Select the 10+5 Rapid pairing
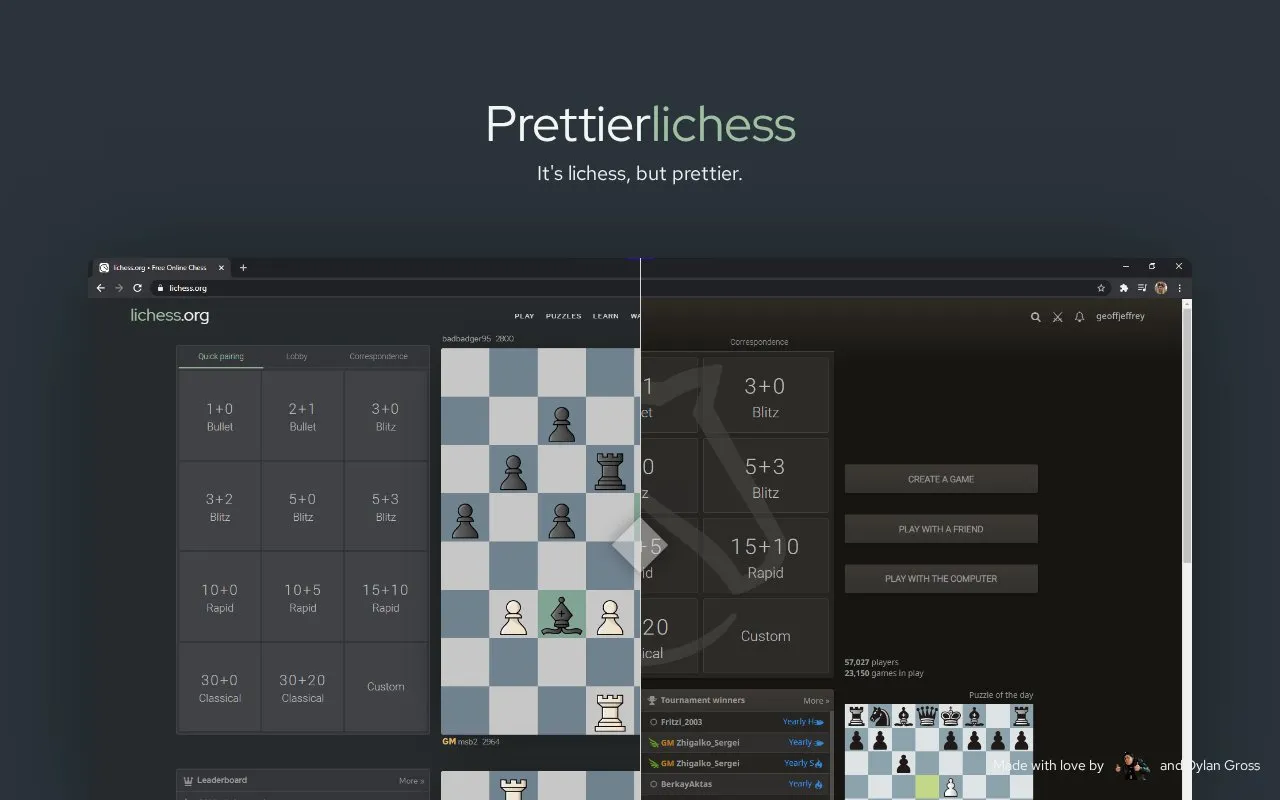The image size is (1280, 800). [x=303, y=597]
